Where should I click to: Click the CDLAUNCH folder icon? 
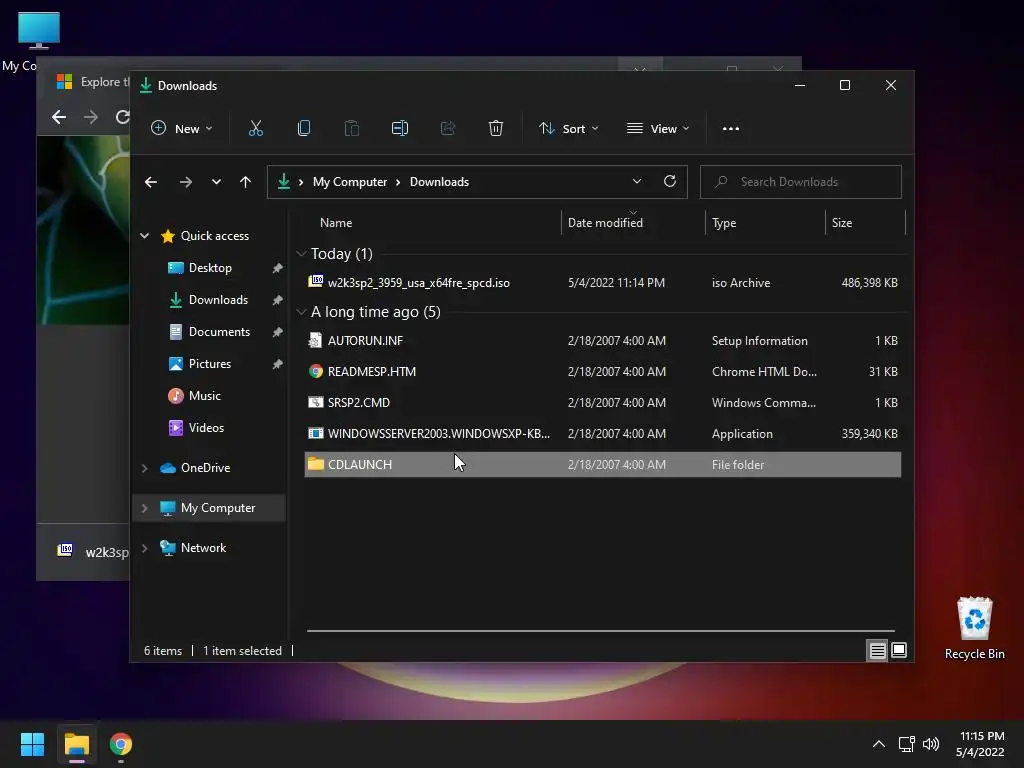[316, 464]
